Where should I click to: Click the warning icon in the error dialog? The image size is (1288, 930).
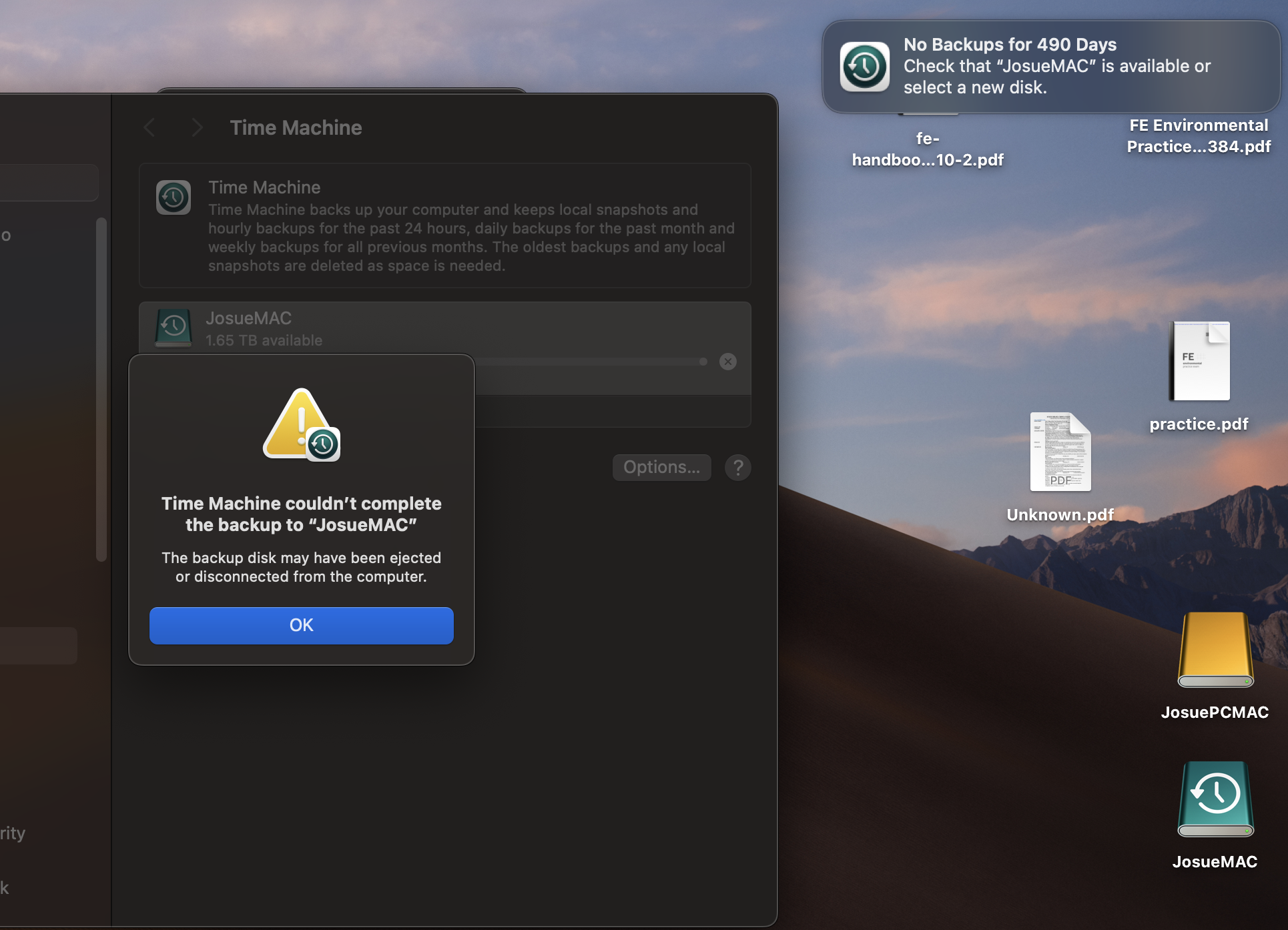pyautogui.click(x=301, y=425)
